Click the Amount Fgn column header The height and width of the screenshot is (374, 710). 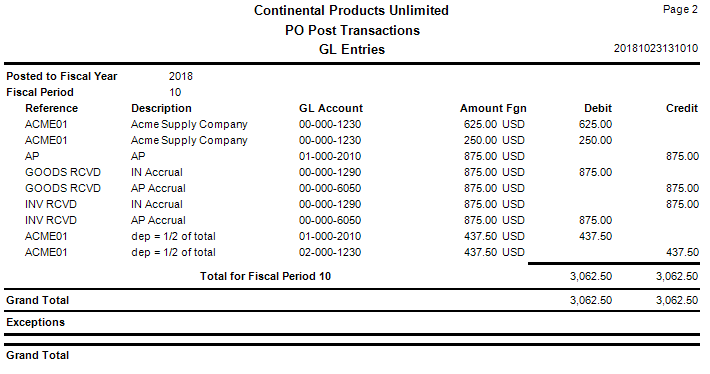pyautogui.click(x=493, y=108)
